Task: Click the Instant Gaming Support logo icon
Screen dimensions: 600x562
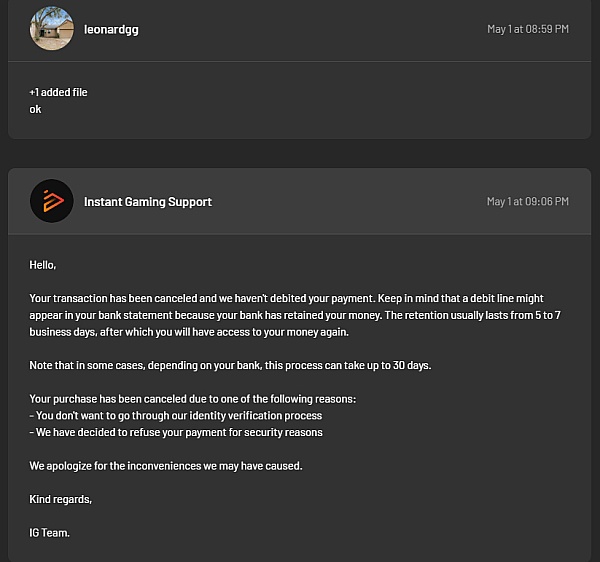Action: tap(52, 201)
